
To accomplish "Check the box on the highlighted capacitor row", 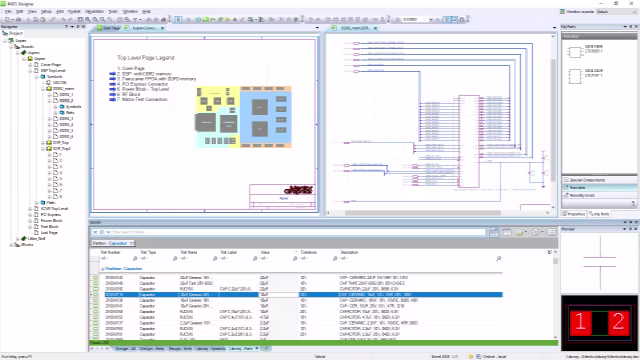I will click(95, 294).
